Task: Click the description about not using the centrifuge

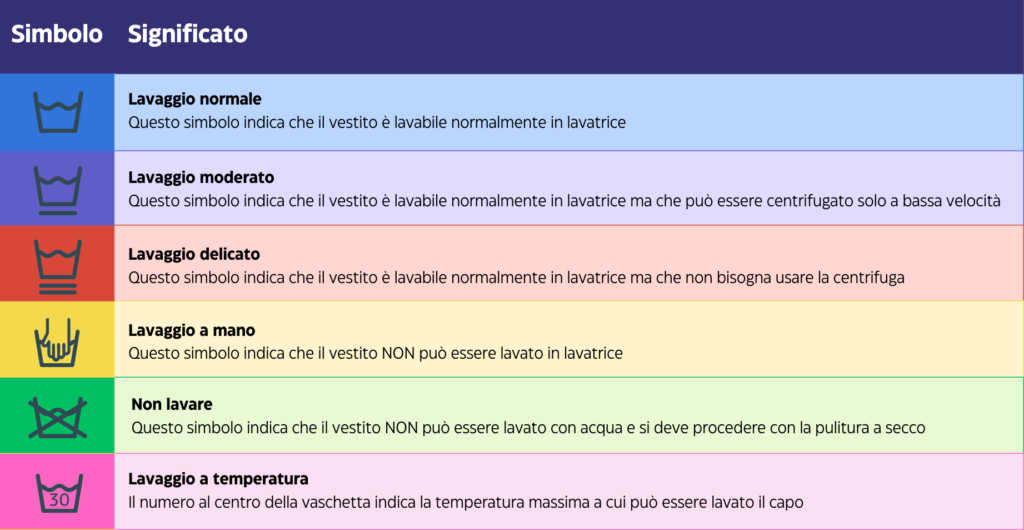Action: click(x=516, y=277)
